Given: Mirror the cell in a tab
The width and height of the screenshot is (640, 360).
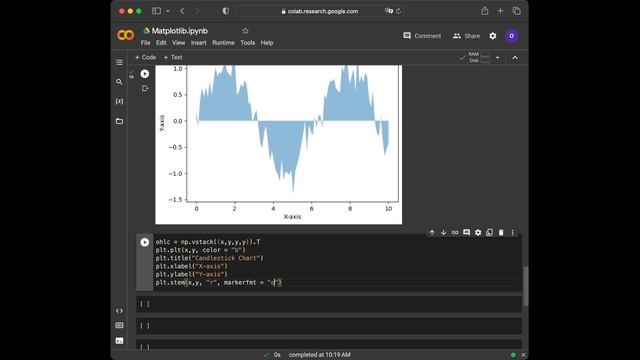Looking at the screenshot, I should [x=489, y=233].
